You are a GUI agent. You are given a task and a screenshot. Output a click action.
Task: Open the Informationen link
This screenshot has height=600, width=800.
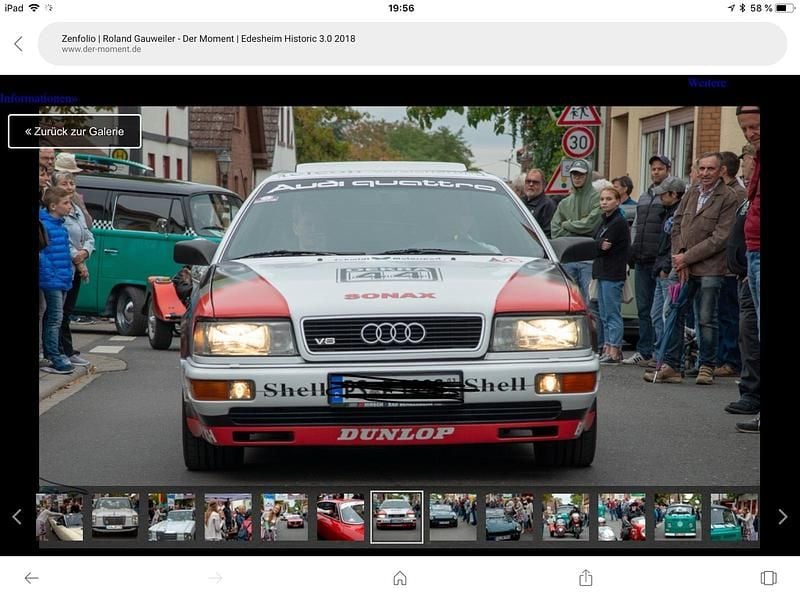pyautogui.click(x=38, y=99)
